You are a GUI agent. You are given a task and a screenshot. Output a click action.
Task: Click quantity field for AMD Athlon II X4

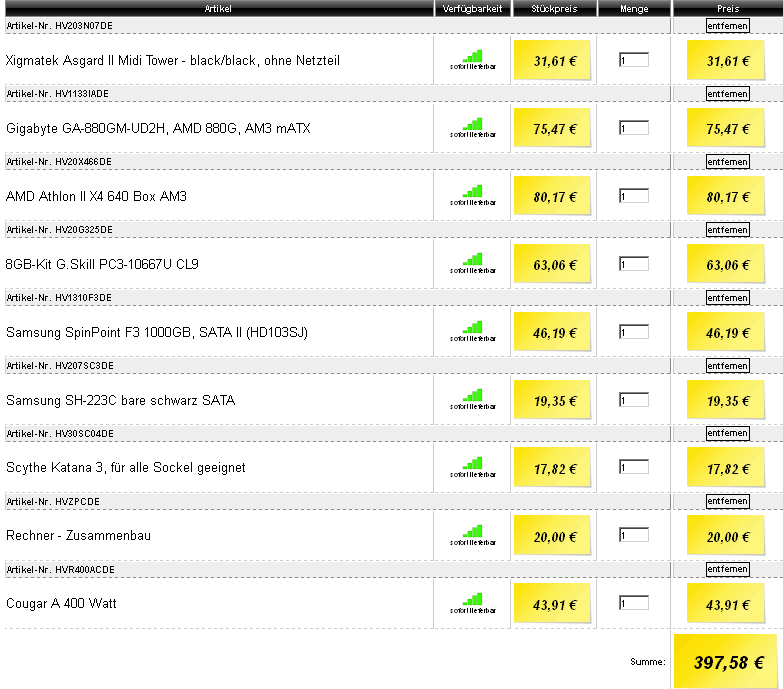pos(634,196)
